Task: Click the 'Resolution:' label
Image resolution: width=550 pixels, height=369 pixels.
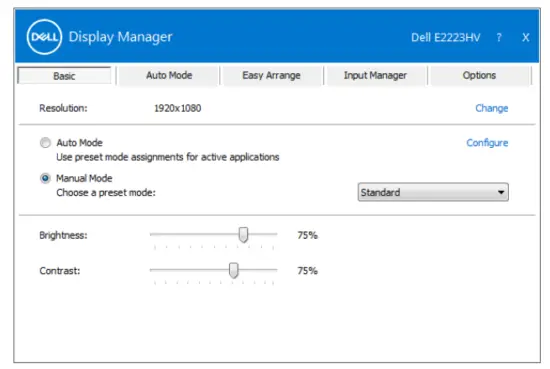Action: tap(63, 108)
